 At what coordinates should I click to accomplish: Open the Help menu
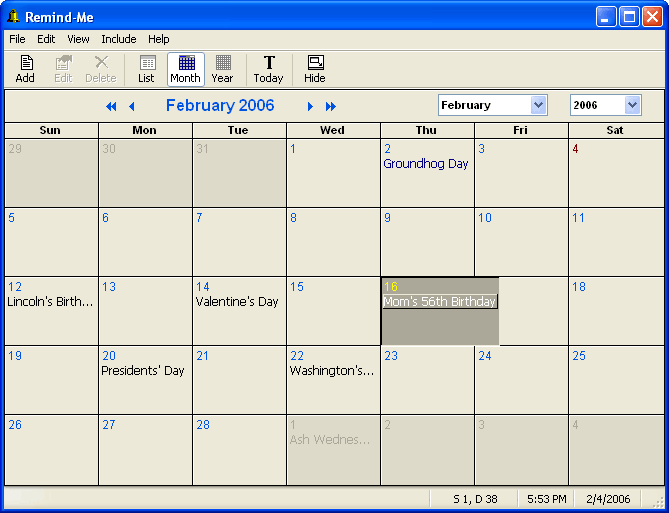pyautogui.click(x=159, y=39)
